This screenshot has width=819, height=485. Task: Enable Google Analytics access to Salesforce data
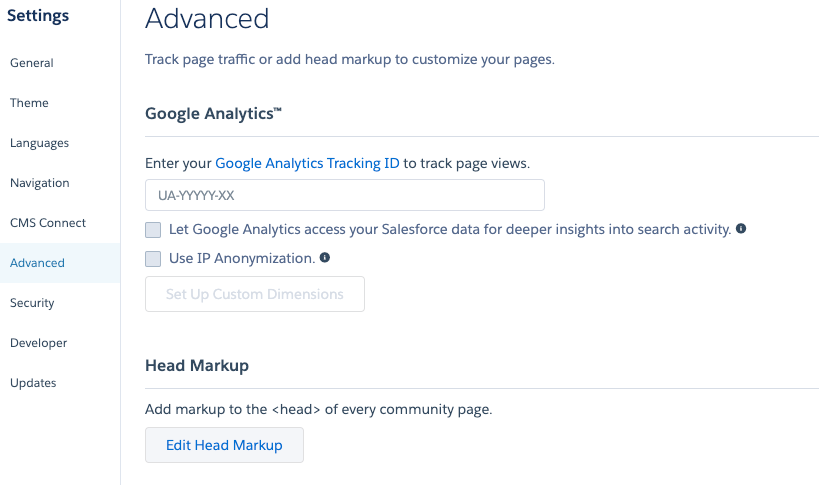(x=153, y=230)
